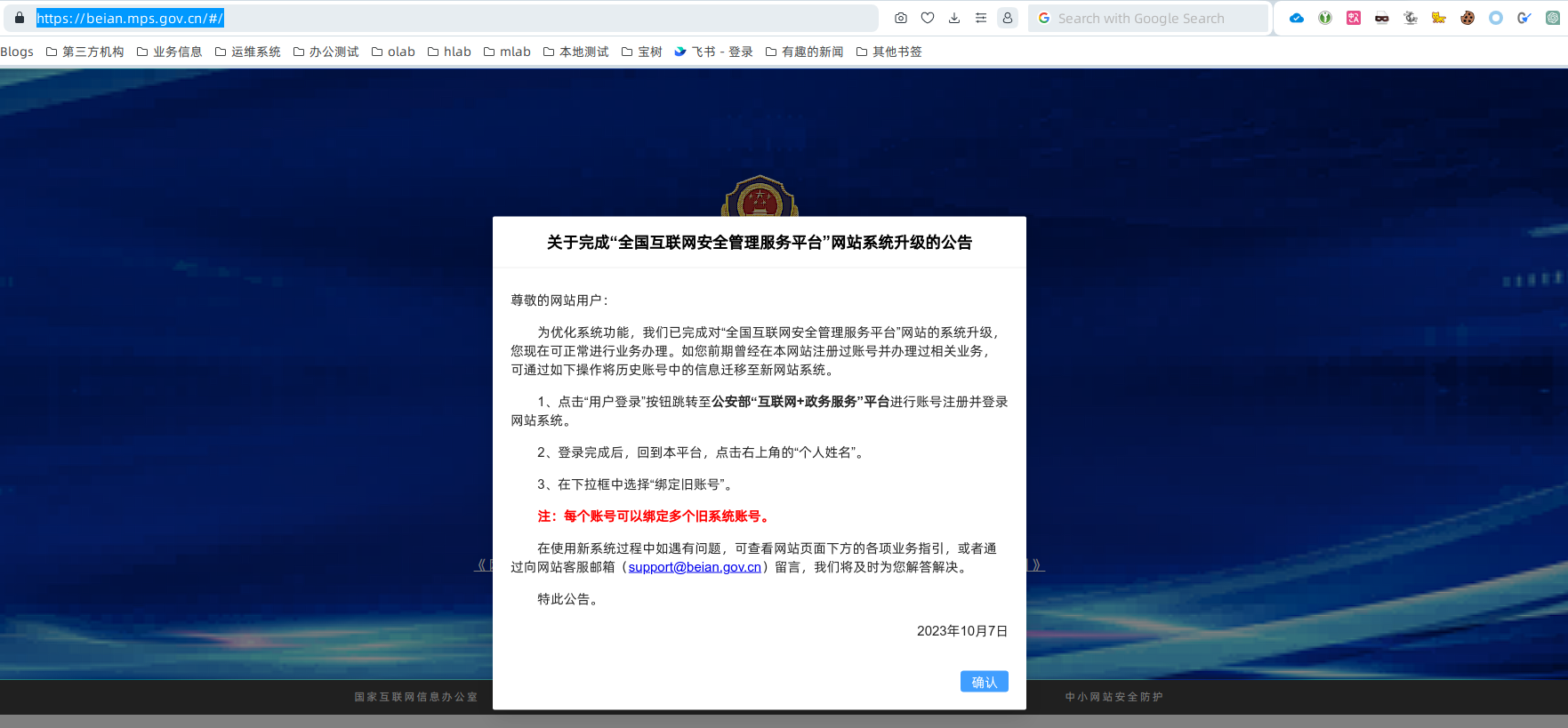Click the support@beian.gov.cn email link
1568x728 pixels.
(x=695, y=567)
